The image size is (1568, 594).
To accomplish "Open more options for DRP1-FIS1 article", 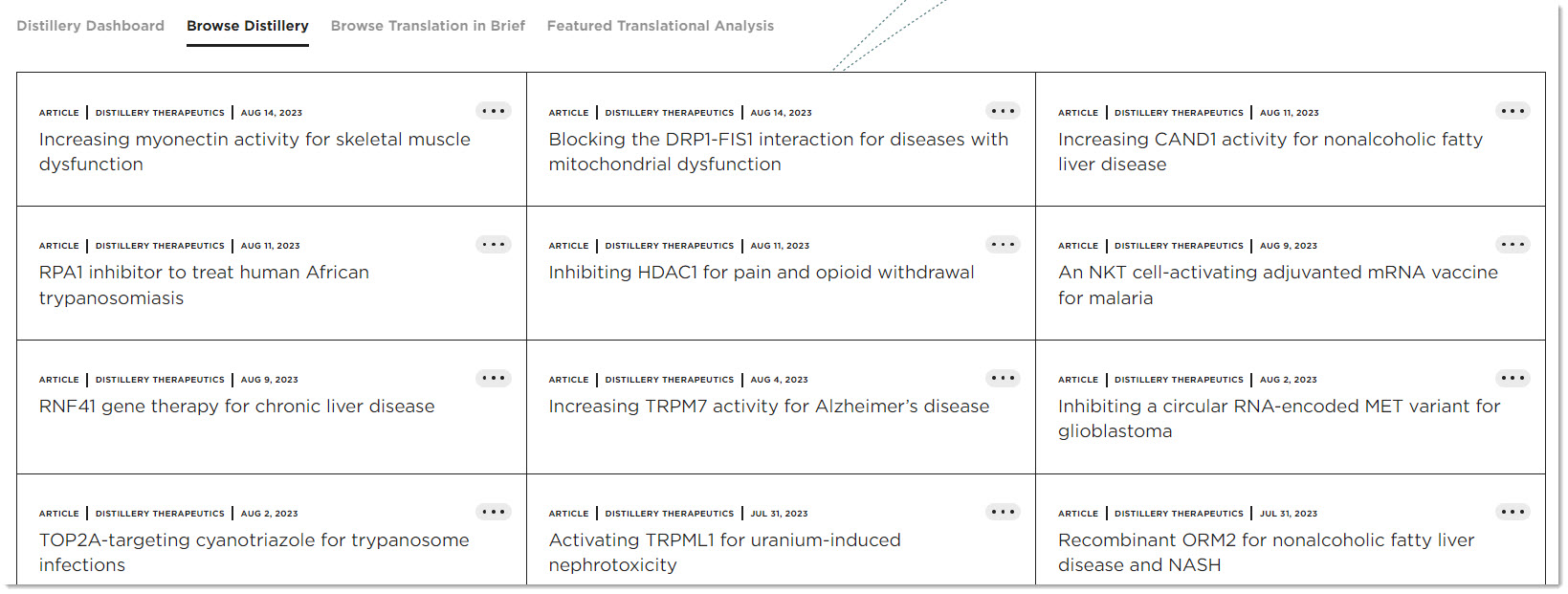I will (x=1003, y=111).
